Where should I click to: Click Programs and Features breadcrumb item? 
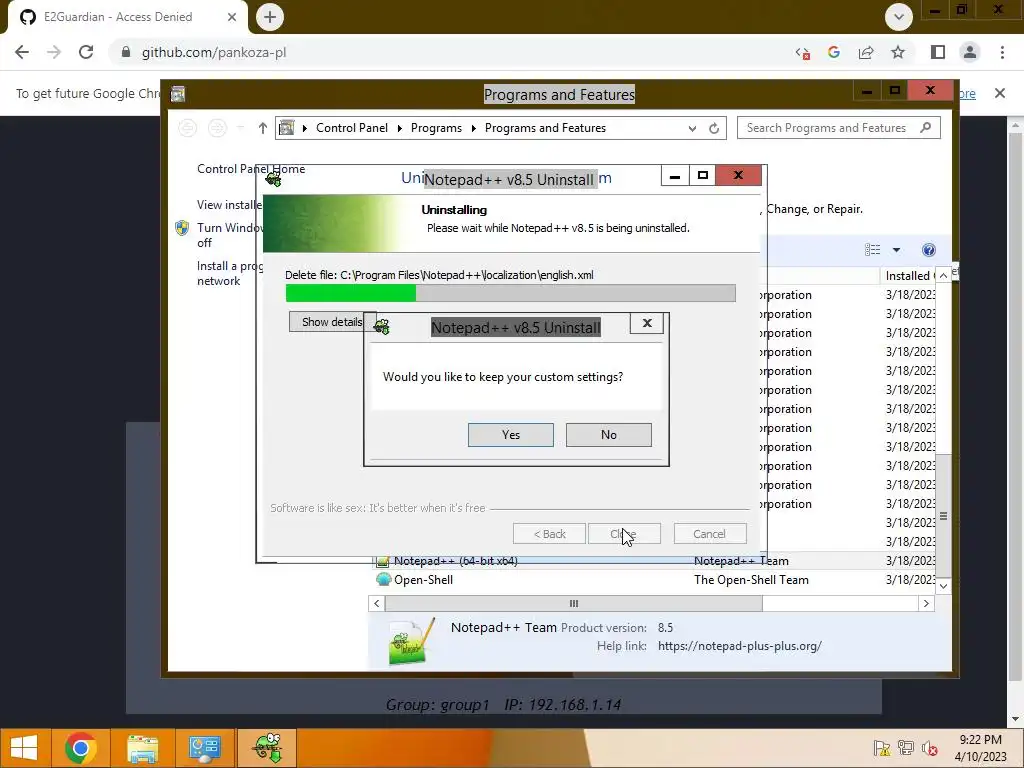[x=545, y=128]
